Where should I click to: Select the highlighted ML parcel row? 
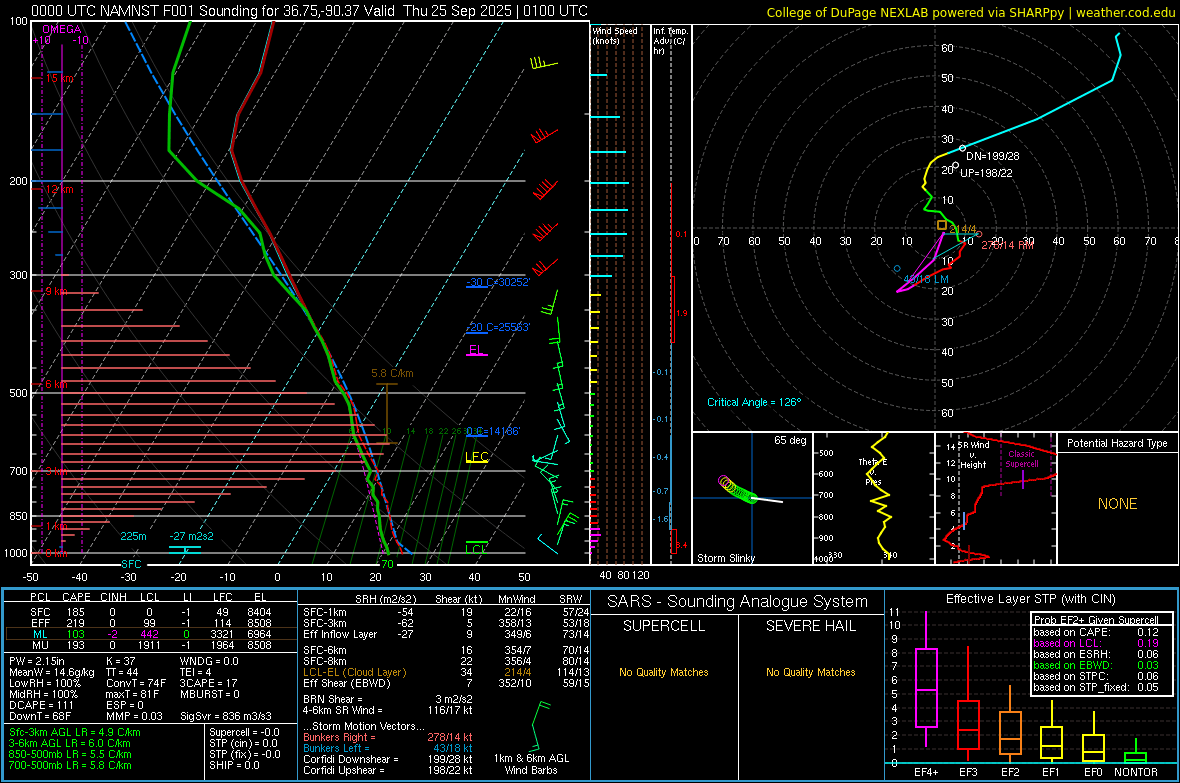150,634
